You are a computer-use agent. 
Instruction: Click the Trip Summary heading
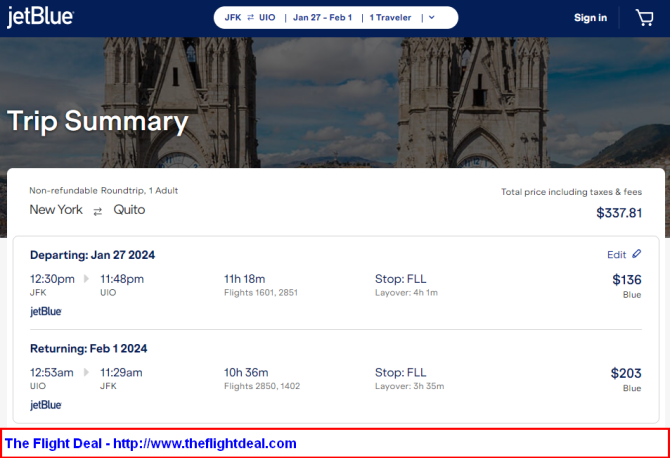pos(98,121)
